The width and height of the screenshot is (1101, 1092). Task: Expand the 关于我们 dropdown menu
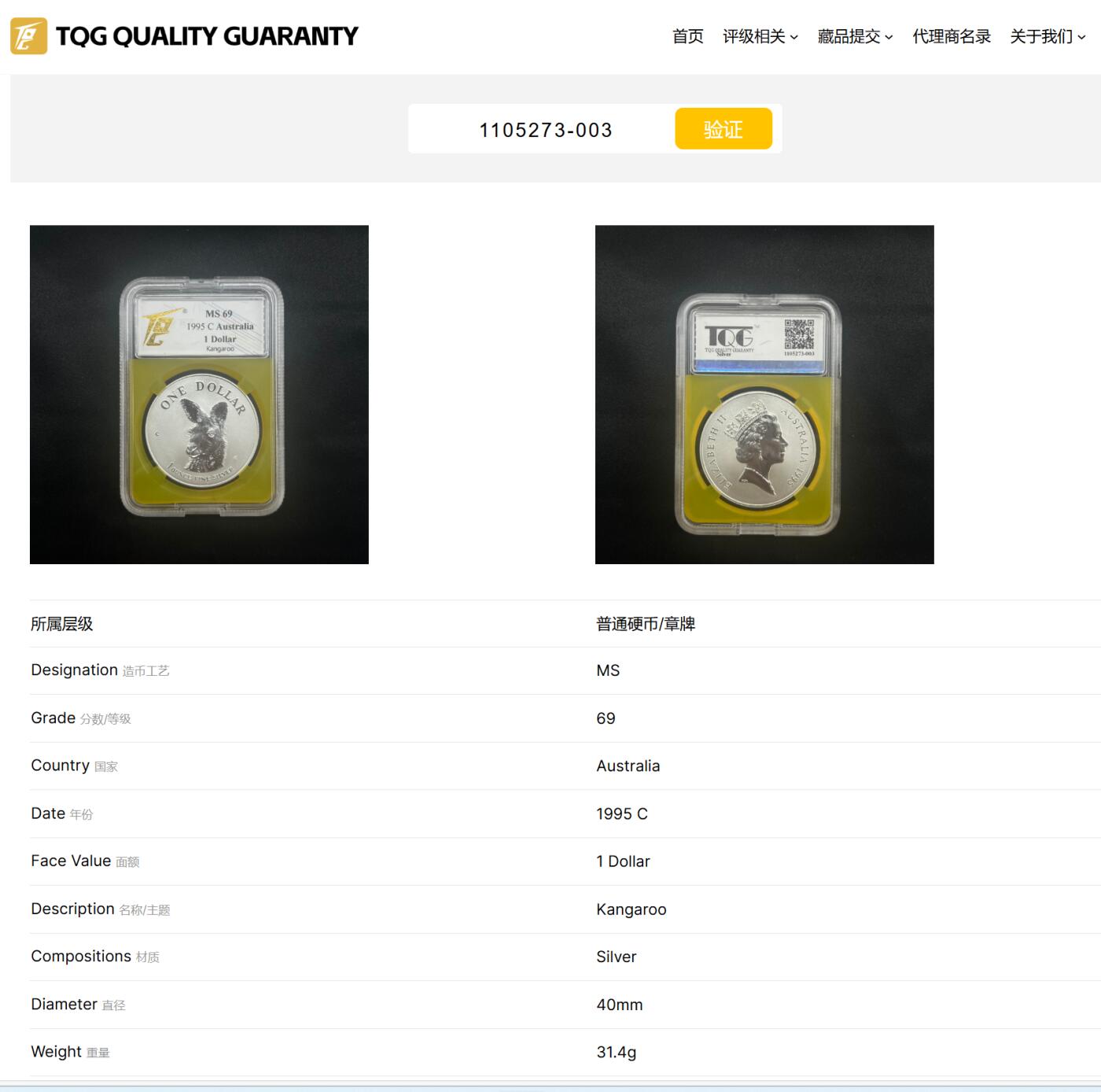1048,36
